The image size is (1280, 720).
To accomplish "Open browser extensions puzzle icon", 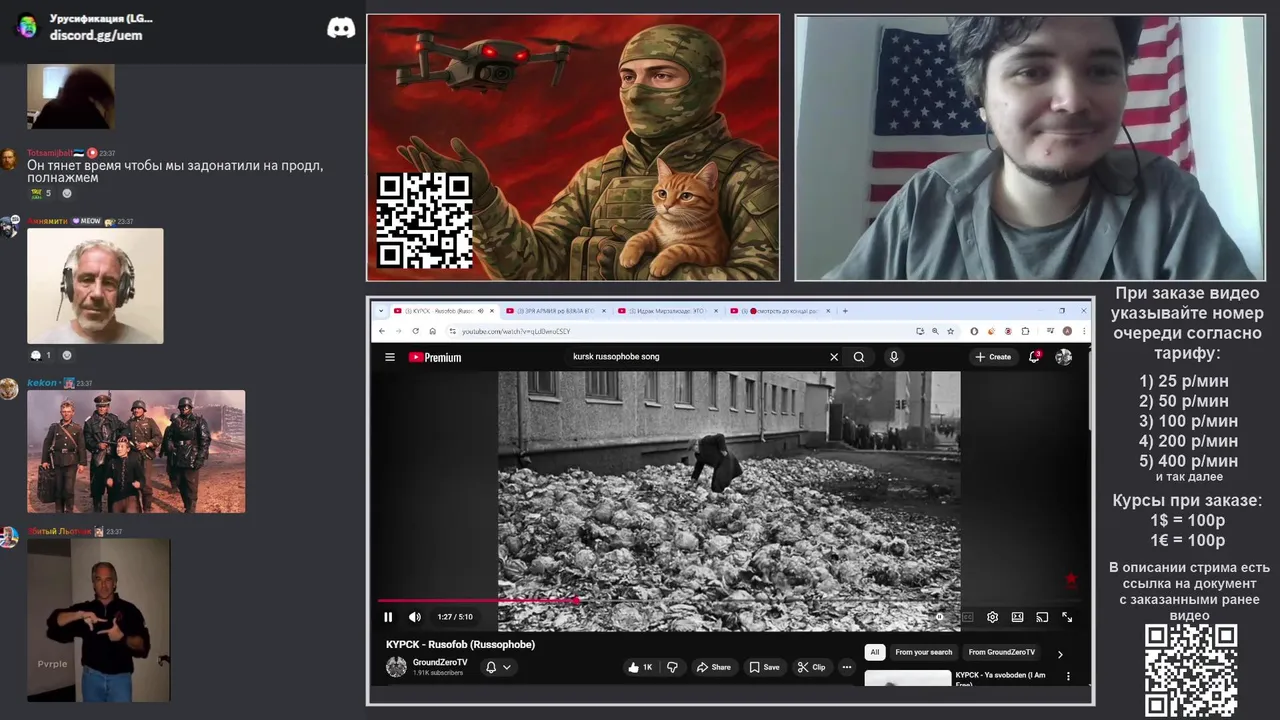I will pyautogui.click(x=1025, y=331).
